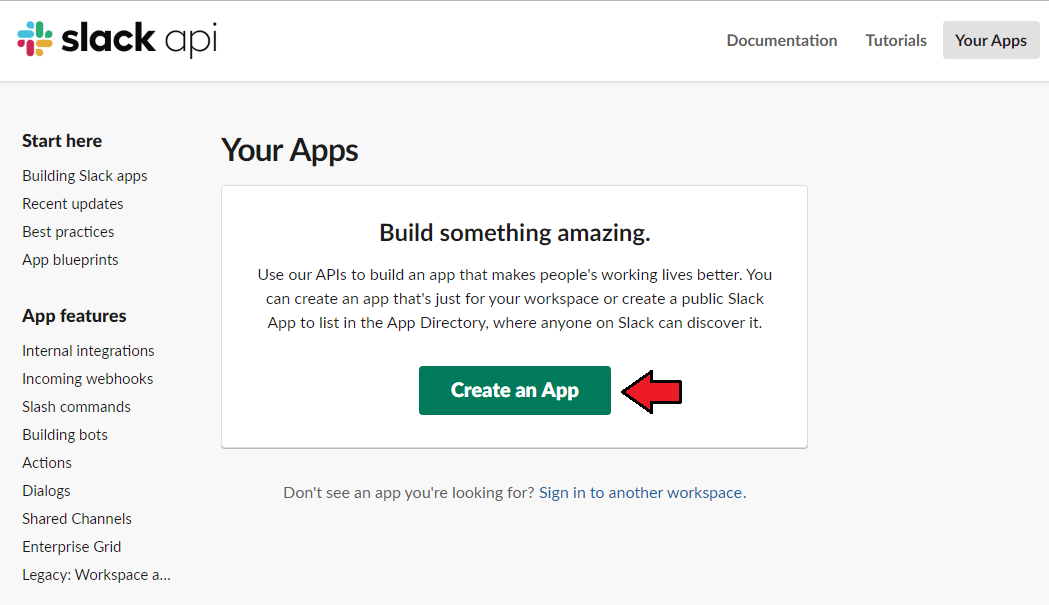Open the Internal integrations sidebar link
The image size is (1049, 605).
88,351
